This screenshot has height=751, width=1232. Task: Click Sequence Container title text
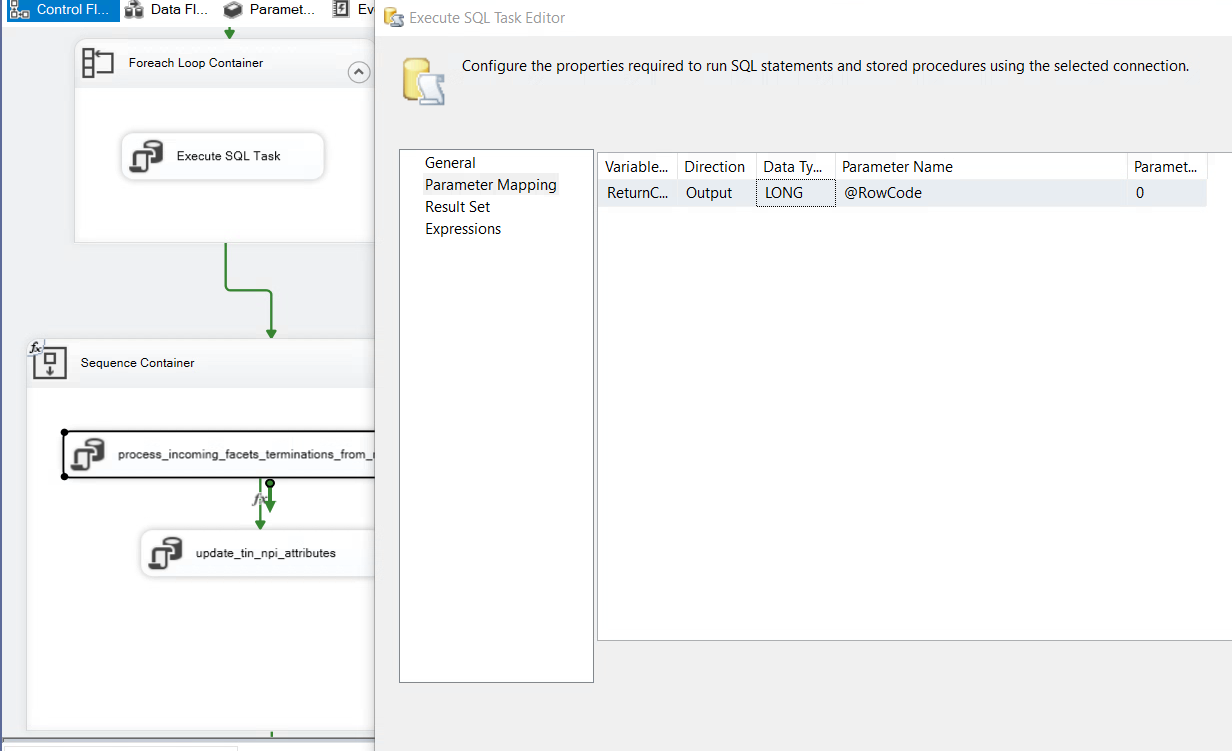tap(138, 363)
